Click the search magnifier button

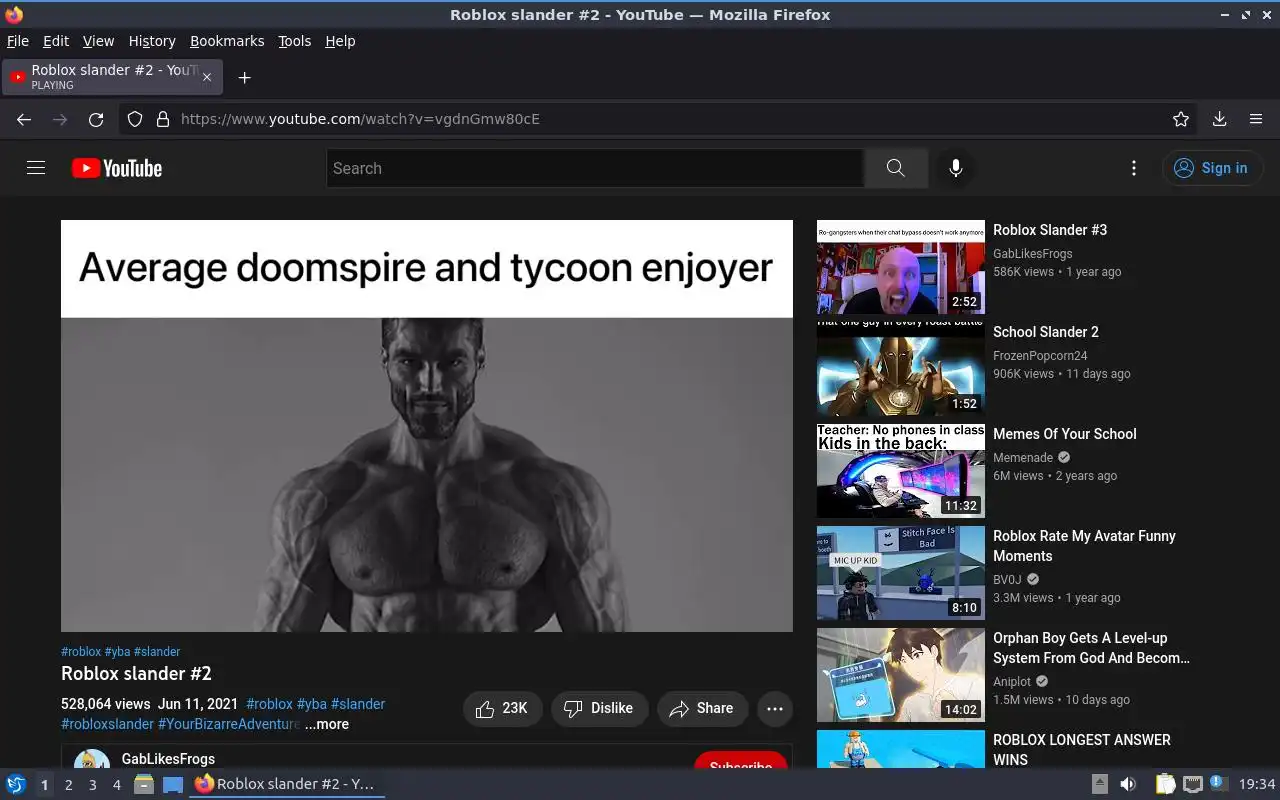coord(895,168)
